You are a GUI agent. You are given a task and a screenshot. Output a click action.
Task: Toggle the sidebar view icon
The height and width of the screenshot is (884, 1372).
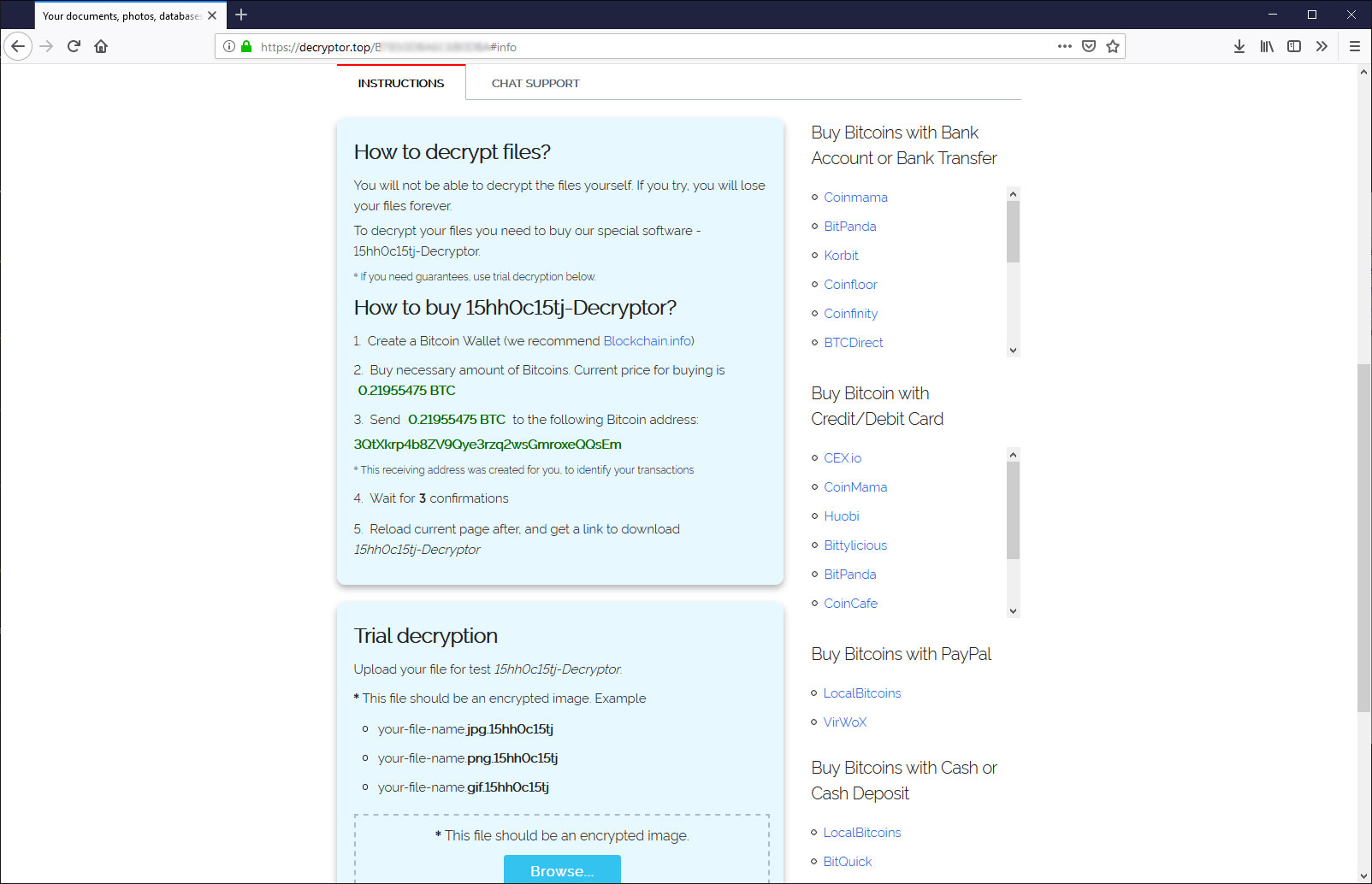coord(1294,46)
